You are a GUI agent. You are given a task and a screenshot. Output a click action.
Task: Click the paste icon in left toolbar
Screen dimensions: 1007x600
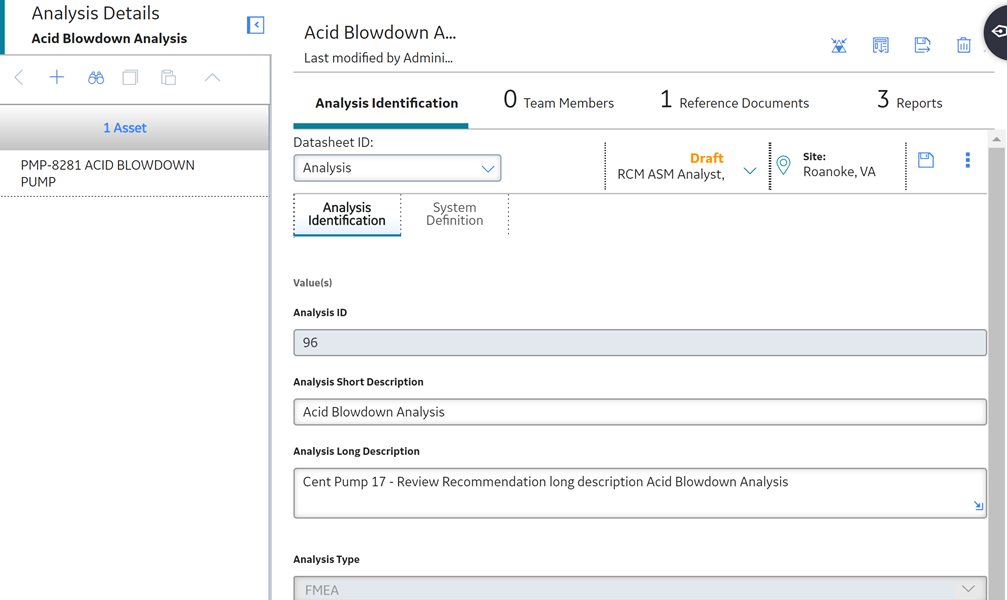(x=168, y=78)
